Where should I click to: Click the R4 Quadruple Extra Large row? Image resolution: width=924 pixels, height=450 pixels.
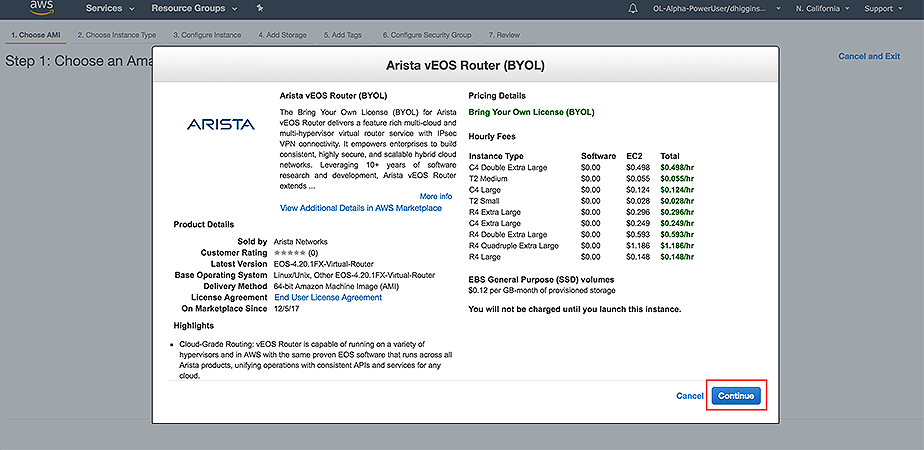click(582, 246)
